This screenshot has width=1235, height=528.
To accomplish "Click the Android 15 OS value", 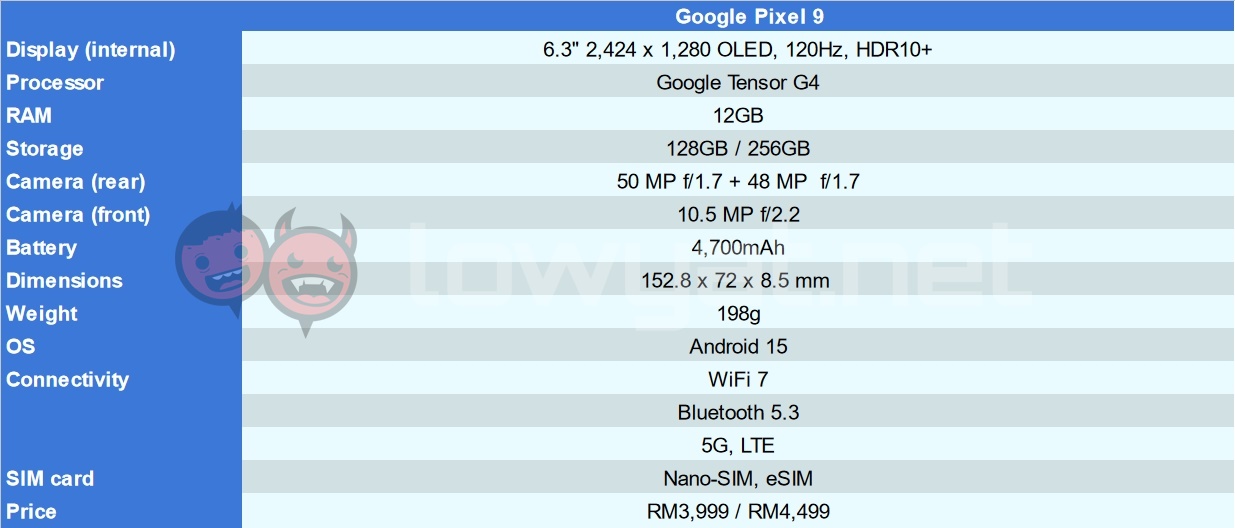I will (737, 346).
